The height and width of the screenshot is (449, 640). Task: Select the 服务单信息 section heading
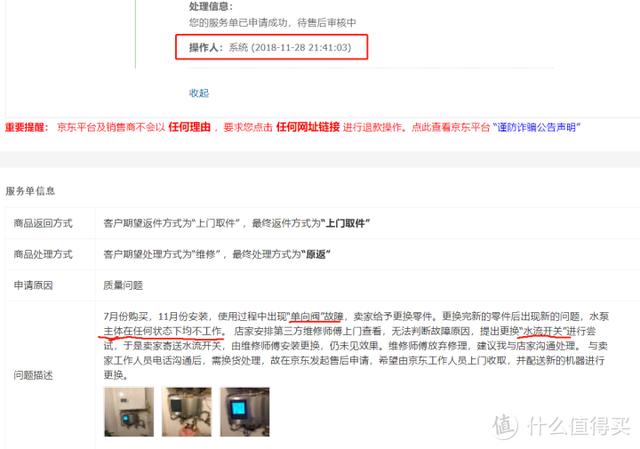pyautogui.click(x=30, y=191)
